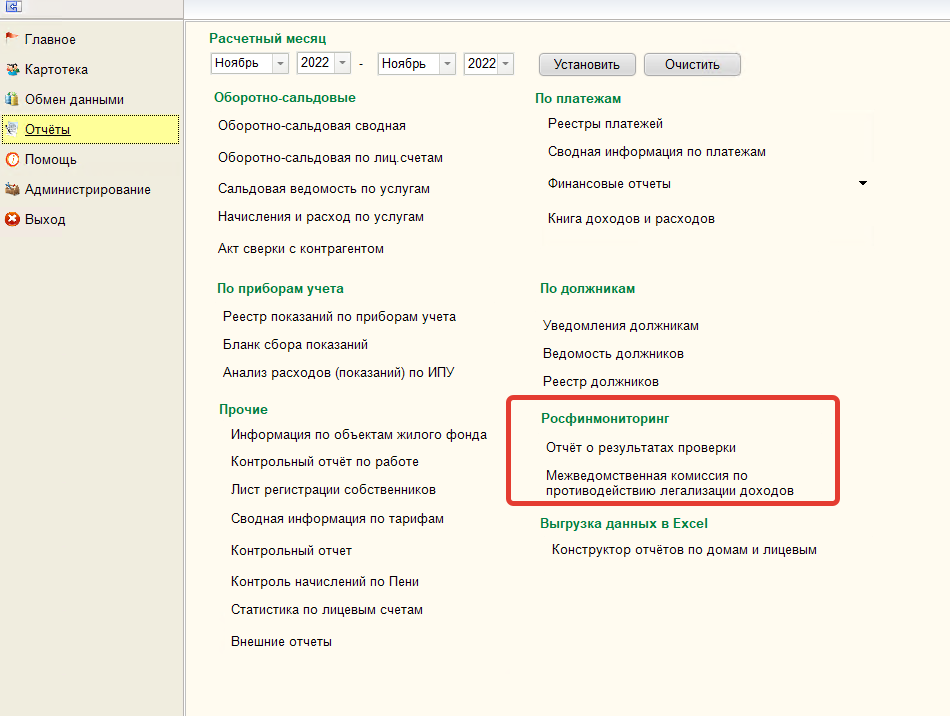Image resolution: width=950 pixels, height=716 pixels.
Task: Click the small blue top-left window icon
Action: 13,7
